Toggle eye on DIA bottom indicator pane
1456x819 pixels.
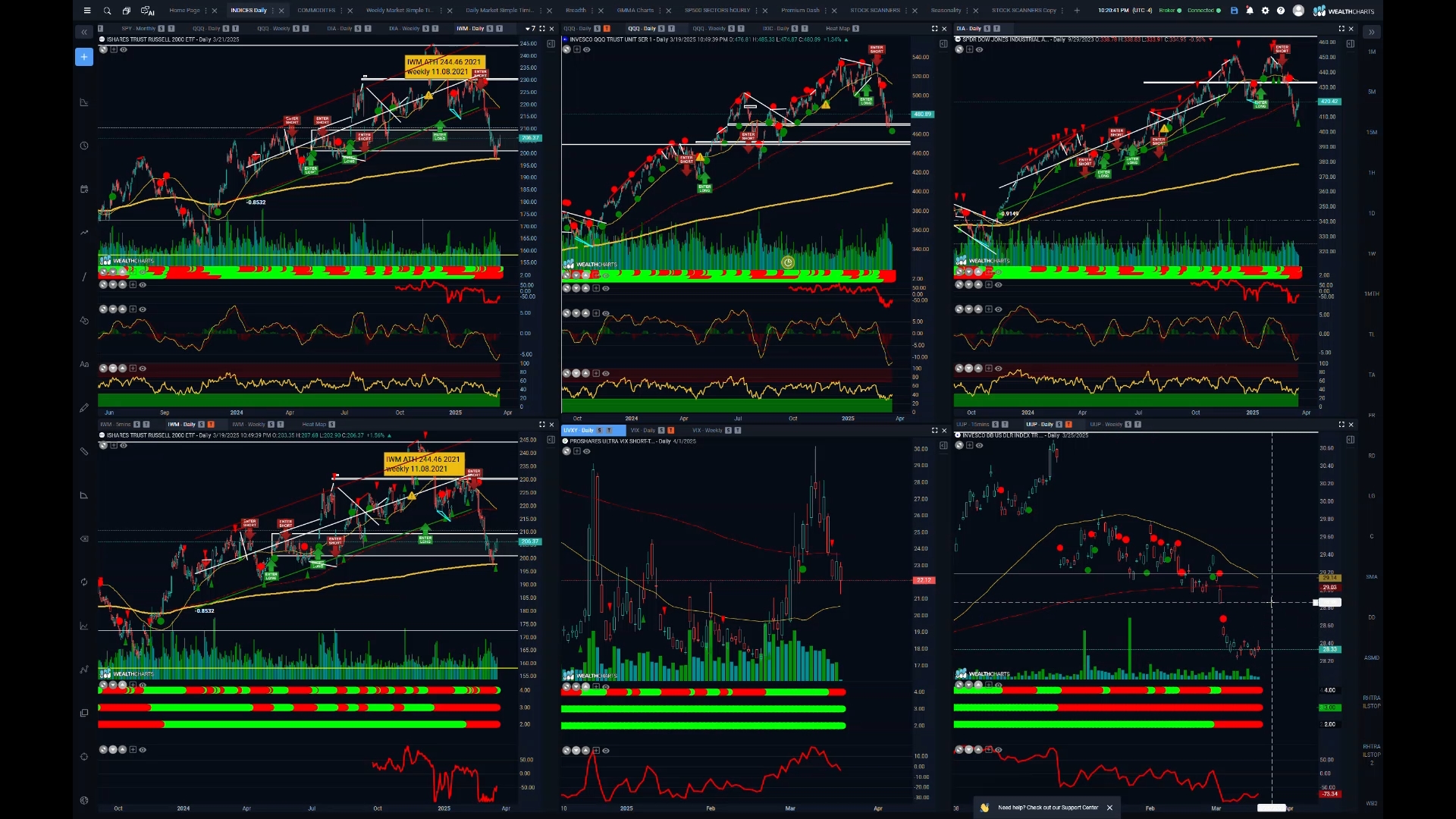(x=998, y=369)
